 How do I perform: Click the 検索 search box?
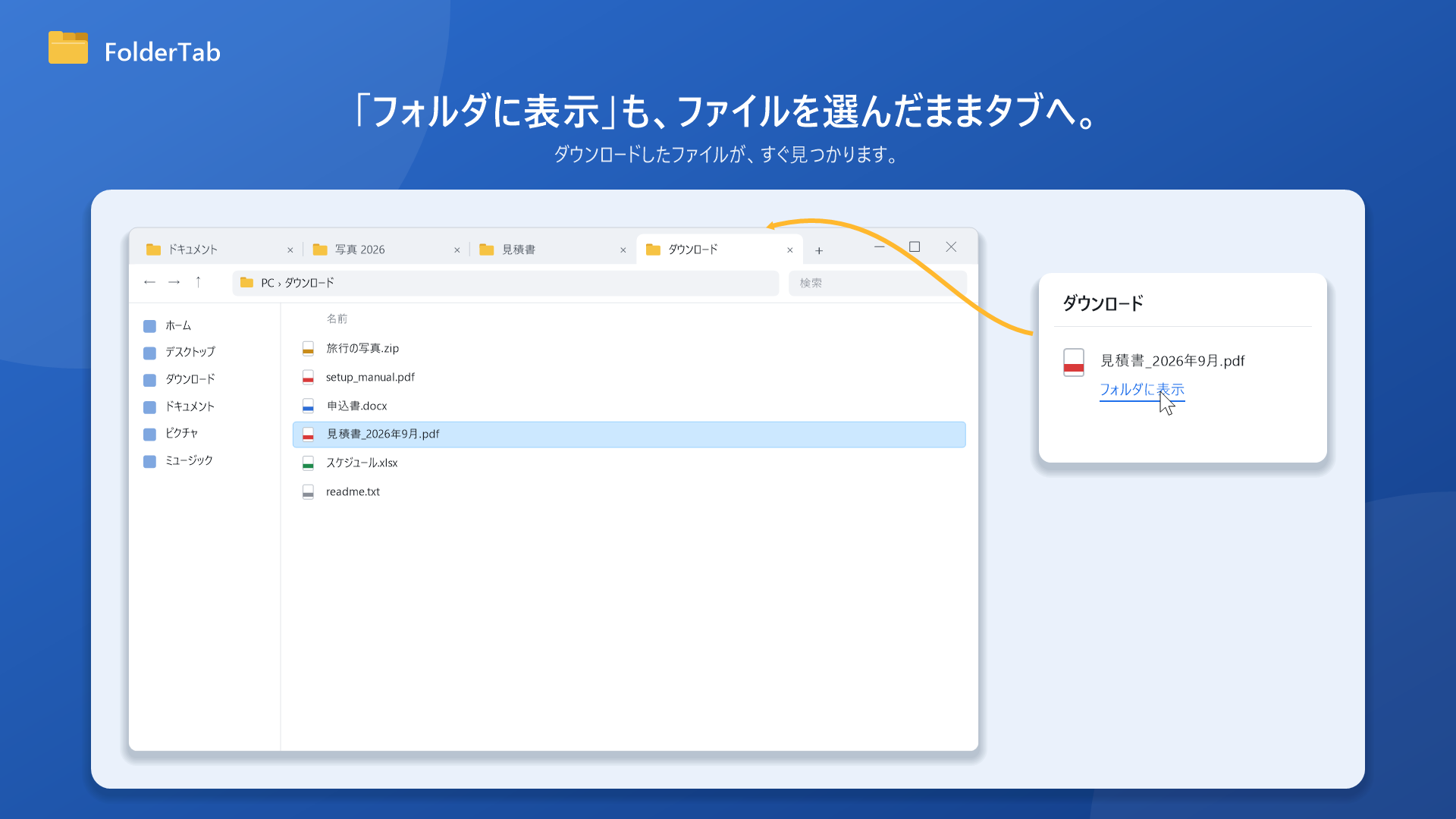877,283
